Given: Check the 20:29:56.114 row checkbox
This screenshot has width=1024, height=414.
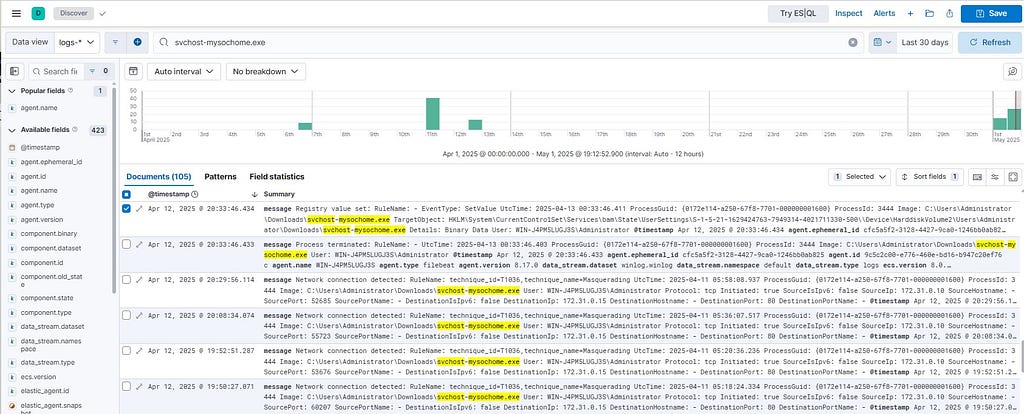Looking at the screenshot, I should (127, 279).
